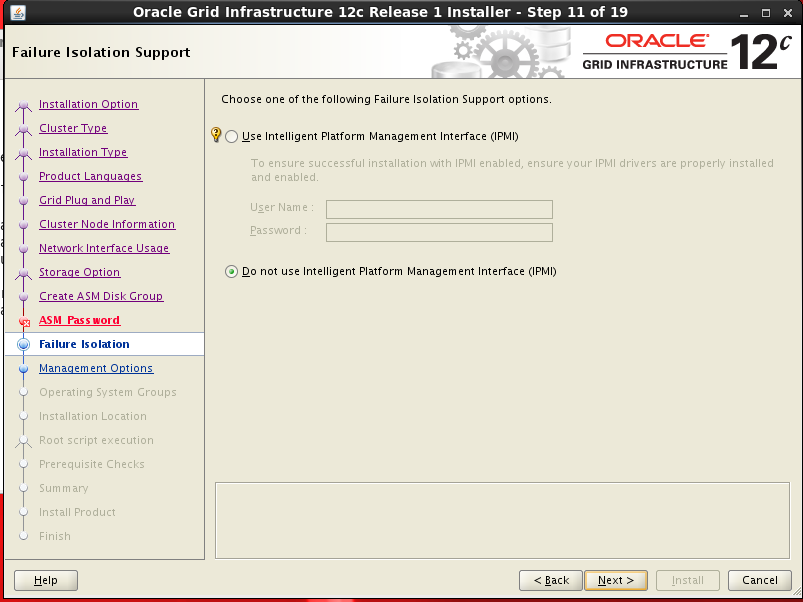Image resolution: width=803 pixels, height=602 pixels.
Task: Click the 'Choose one of the following' instruction text
Action: pyautogui.click(x=387, y=99)
